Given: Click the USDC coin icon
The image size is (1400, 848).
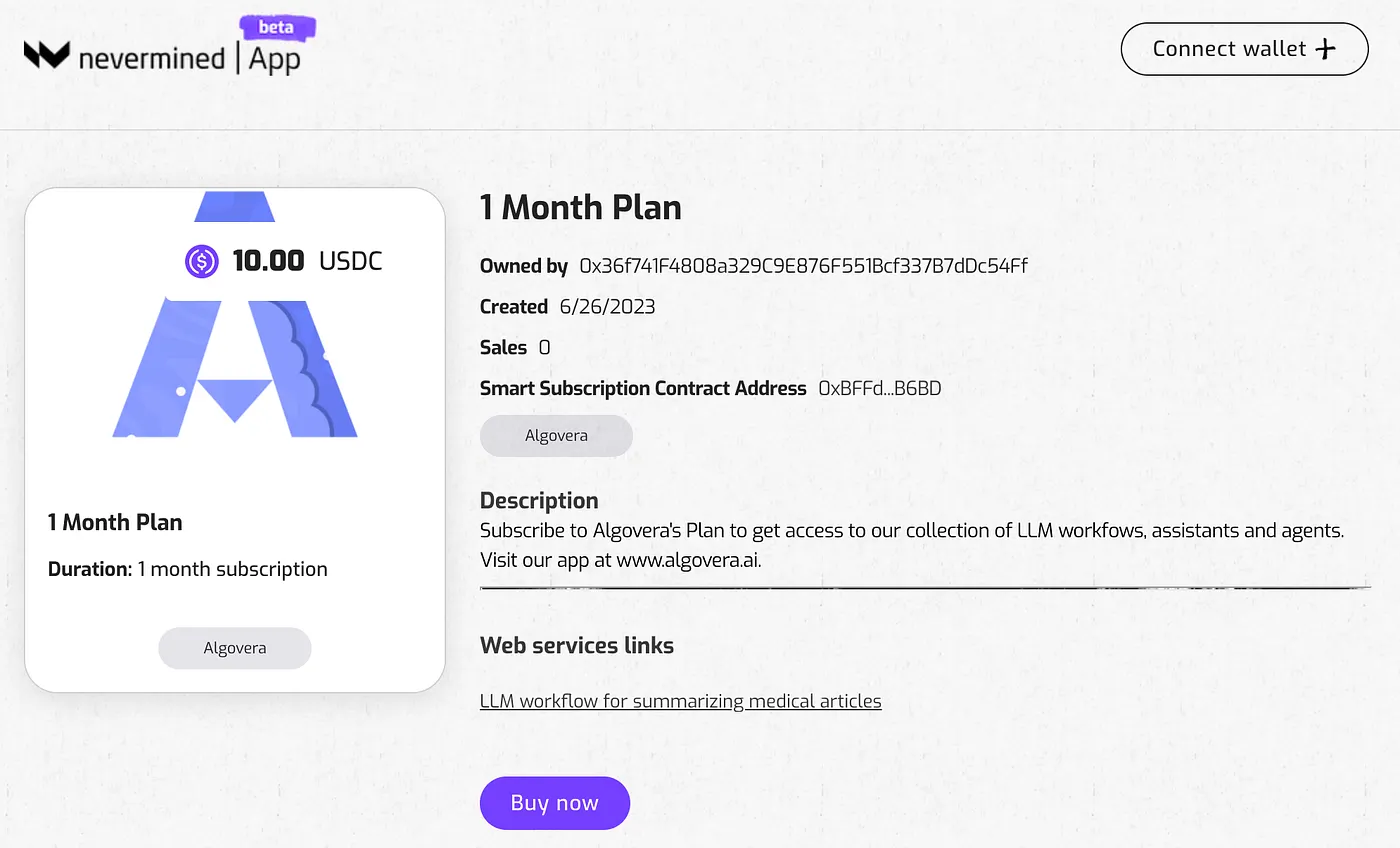Looking at the screenshot, I should 202,262.
